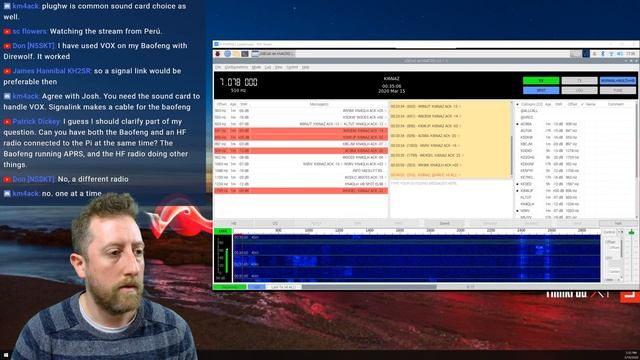Click the TUNE button
640x360 pixels.
(x=618, y=90)
